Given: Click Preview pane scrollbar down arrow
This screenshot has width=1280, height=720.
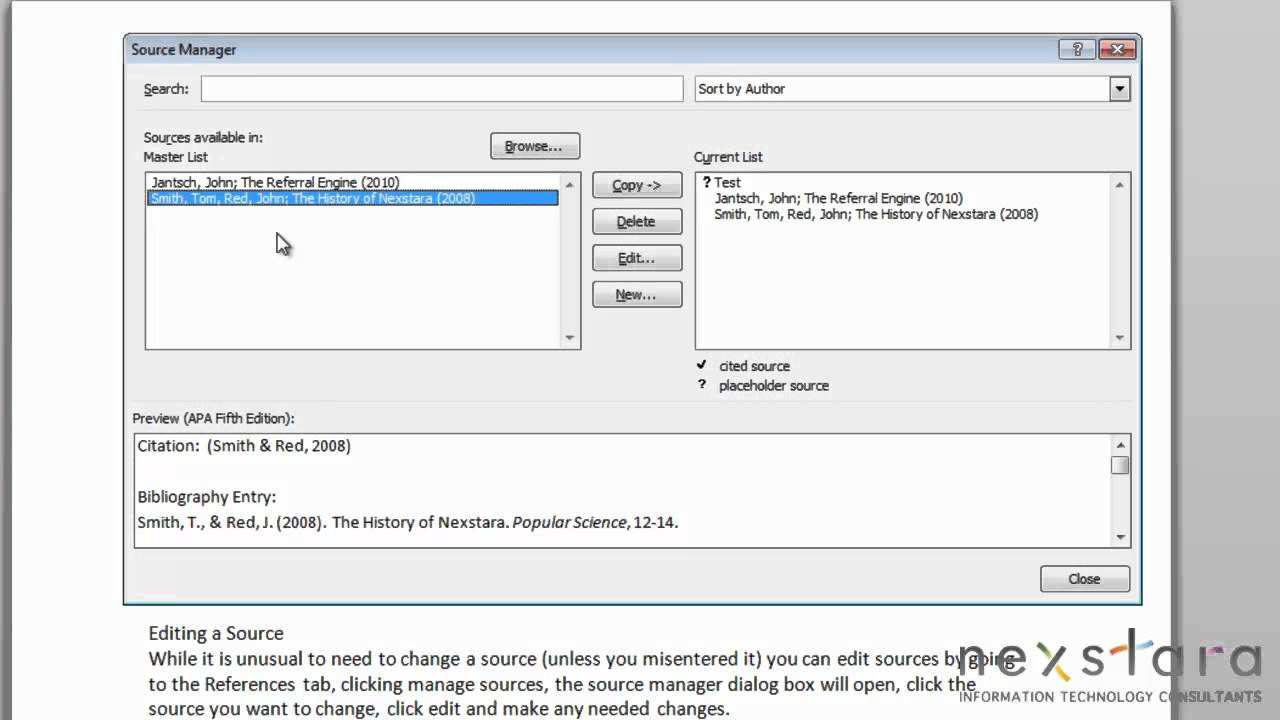Looking at the screenshot, I should pos(1120,537).
